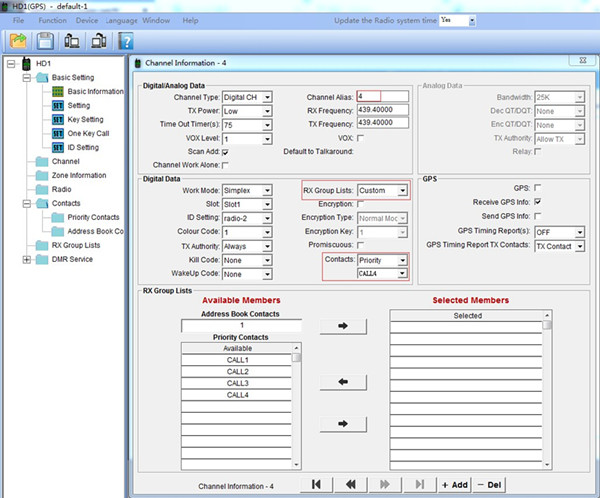Open the Basic Information tree item
Screen dimensions: 600x498
point(95,91)
